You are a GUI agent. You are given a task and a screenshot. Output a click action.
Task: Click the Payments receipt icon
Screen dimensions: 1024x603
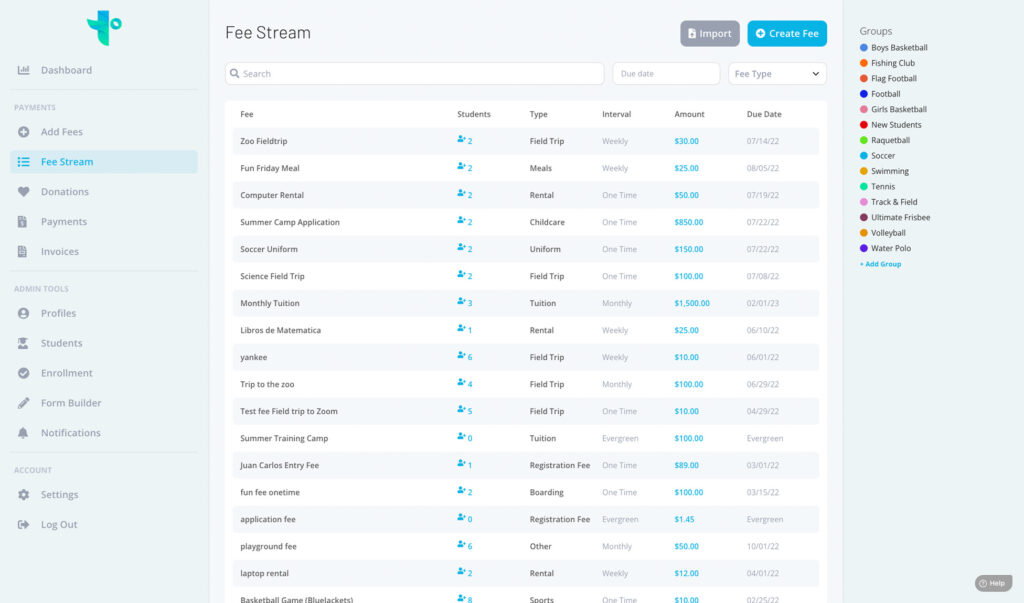(23, 222)
